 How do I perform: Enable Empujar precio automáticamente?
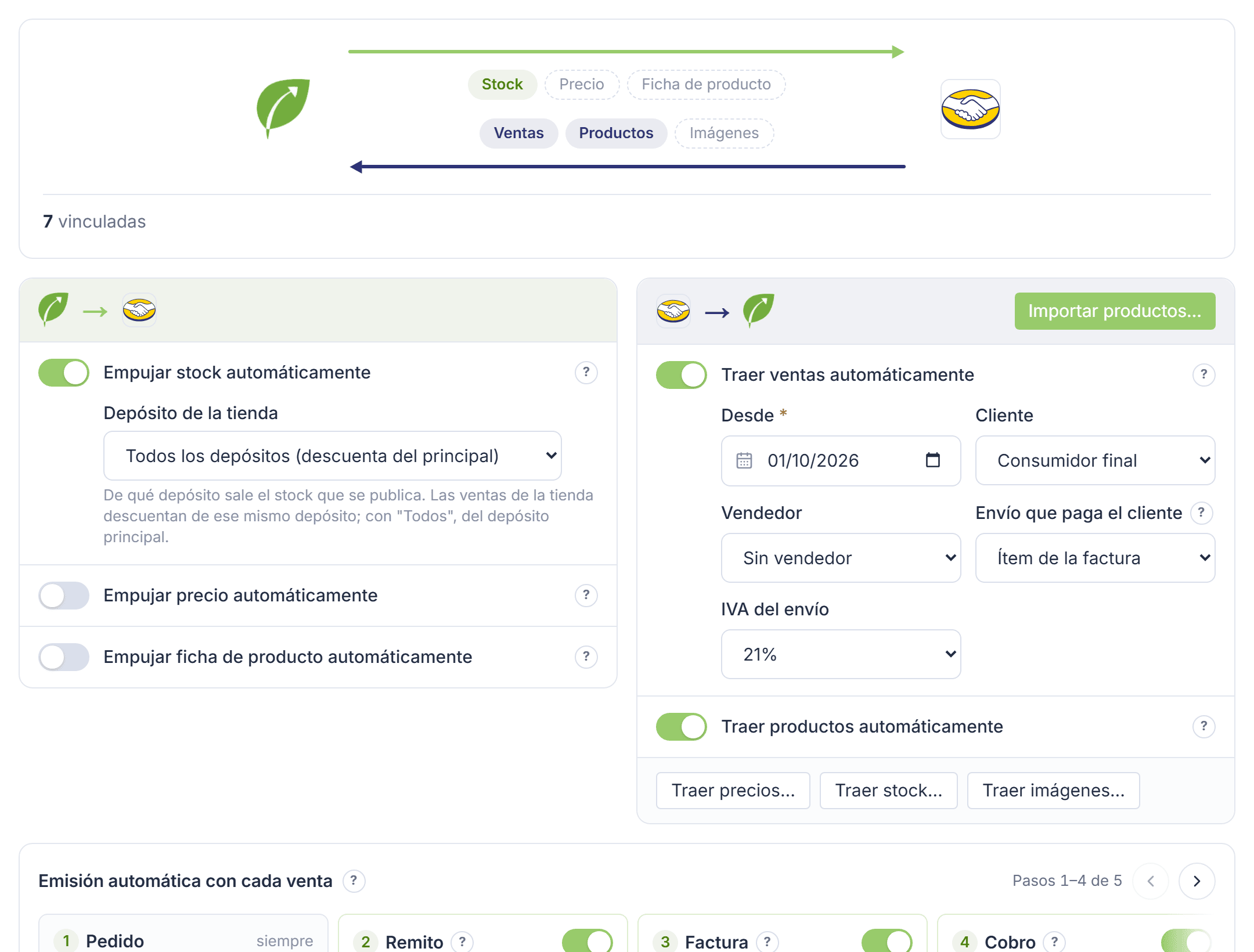coord(64,595)
